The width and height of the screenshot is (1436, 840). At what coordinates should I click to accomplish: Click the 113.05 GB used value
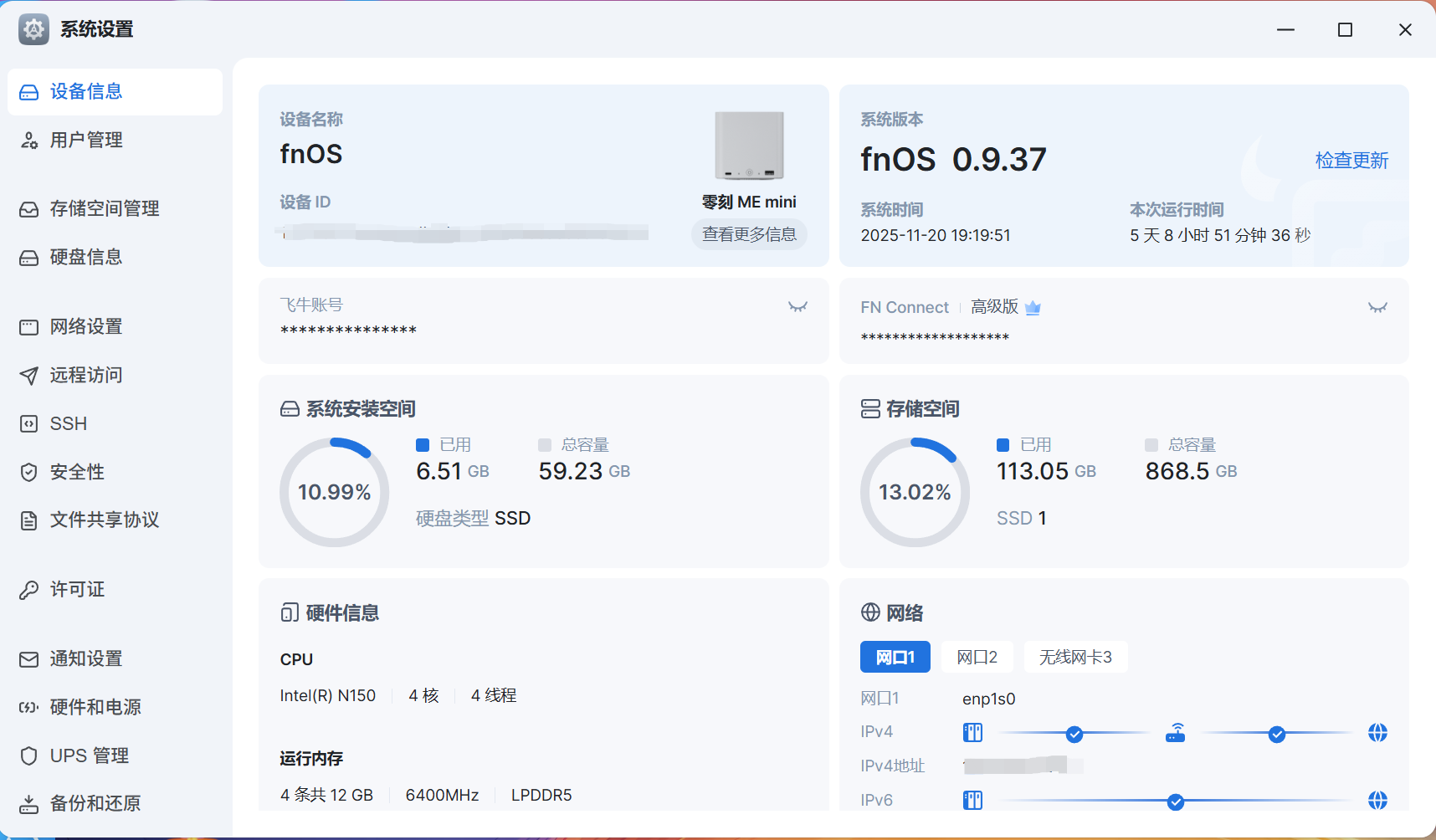point(1046,471)
